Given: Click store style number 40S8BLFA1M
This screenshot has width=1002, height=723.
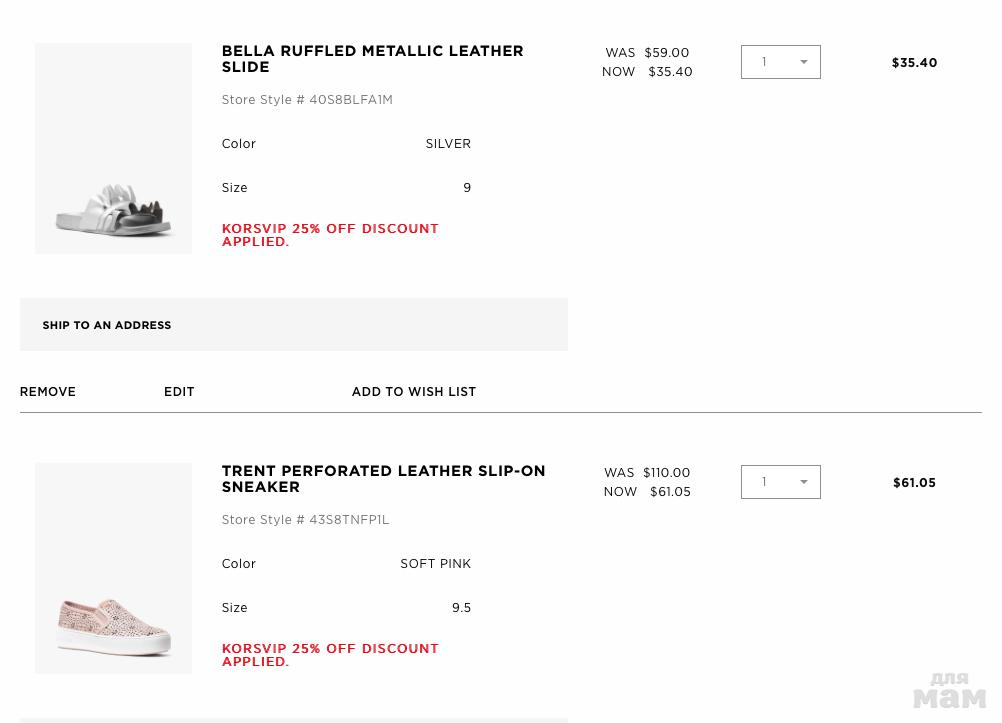Looking at the screenshot, I should pos(307,100).
